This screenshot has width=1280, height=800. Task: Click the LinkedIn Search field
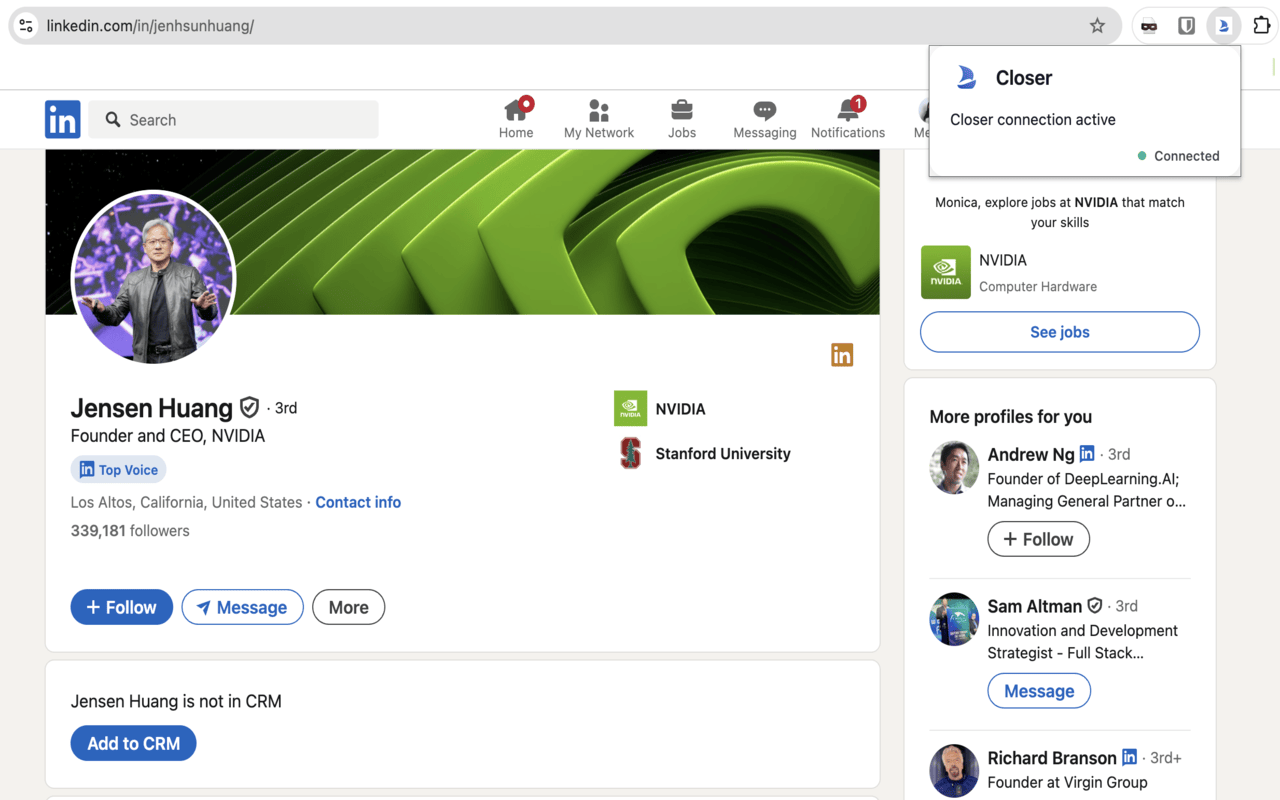(x=234, y=119)
